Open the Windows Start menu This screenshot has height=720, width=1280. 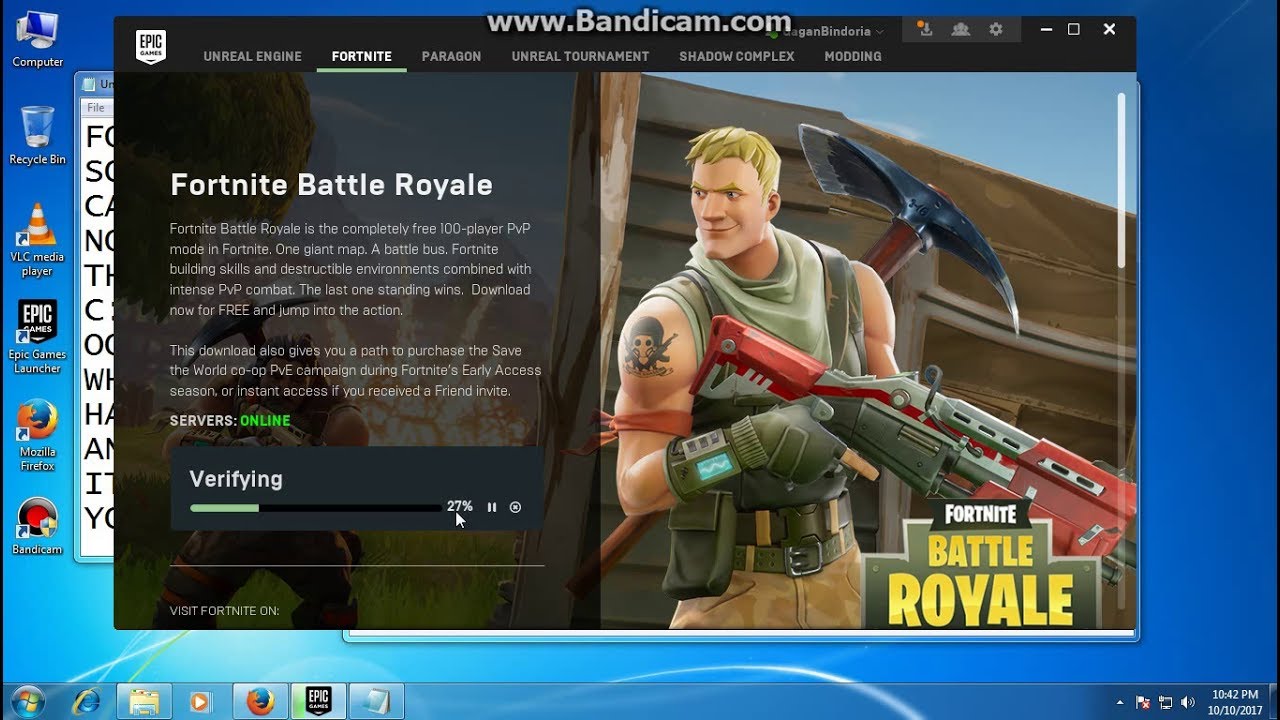pyautogui.click(x=28, y=701)
